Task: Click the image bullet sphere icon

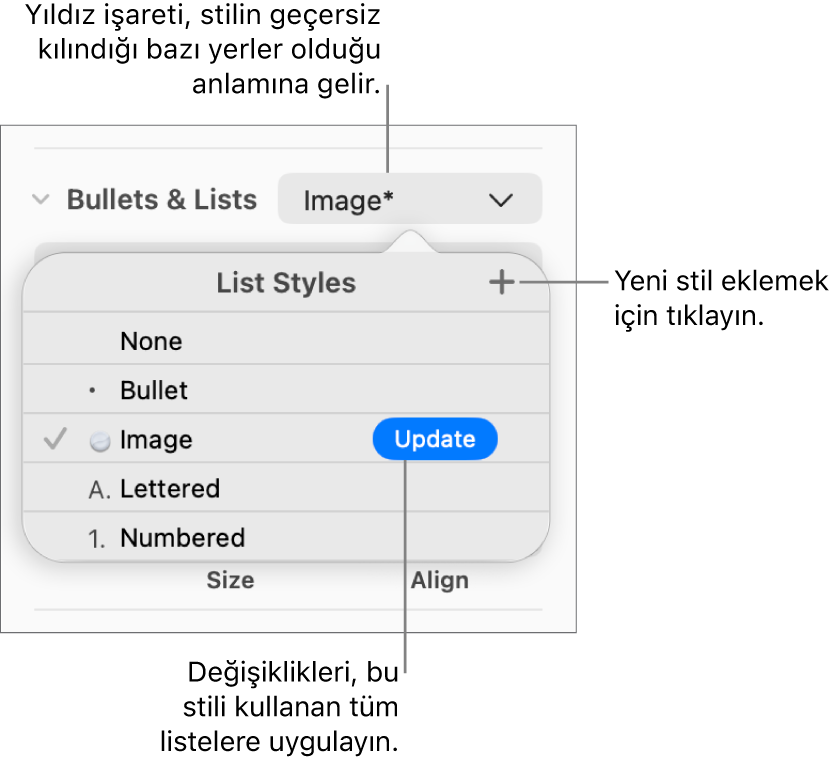Action: 99,441
